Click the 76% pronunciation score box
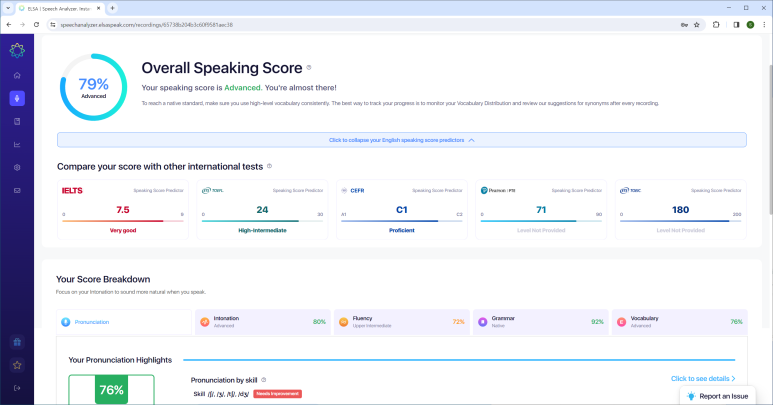Viewport: 773px width, 405px height. [x=111, y=390]
